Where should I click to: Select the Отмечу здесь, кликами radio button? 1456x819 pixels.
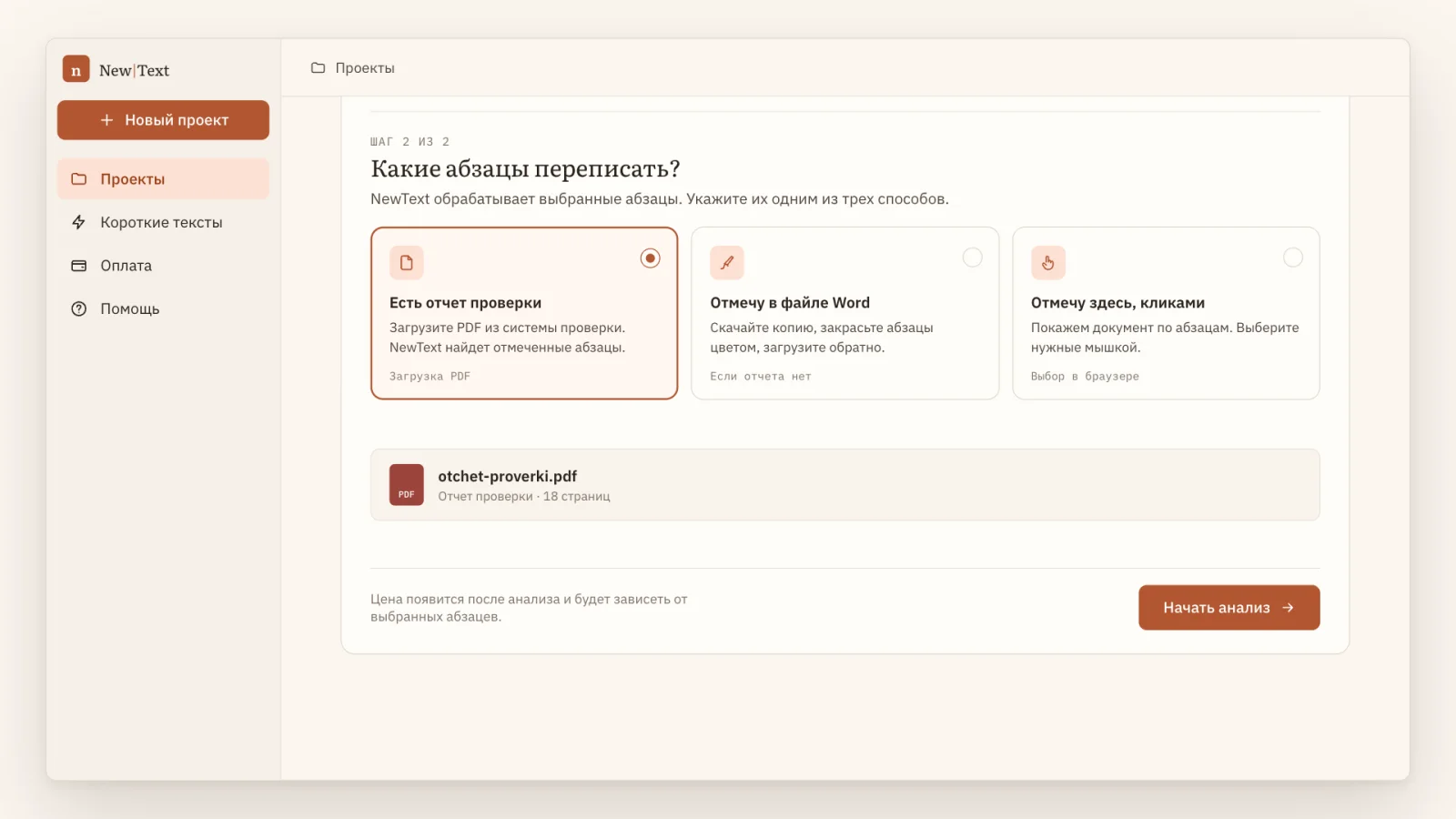(x=1293, y=258)
